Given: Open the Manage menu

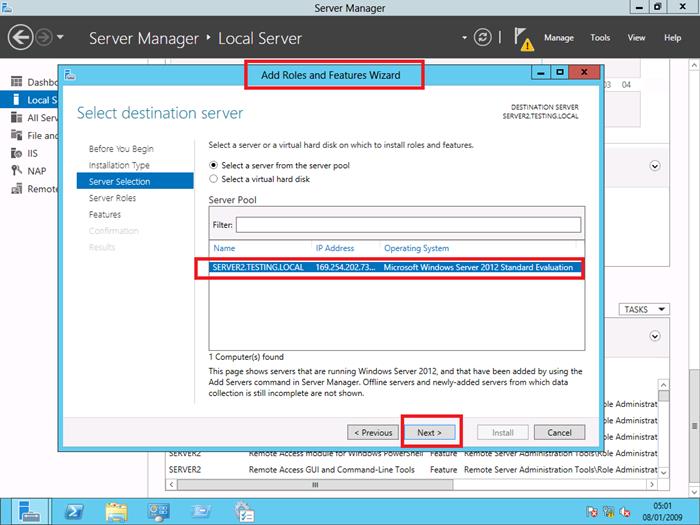Looking at the screenshot, I should click(558, 38).
